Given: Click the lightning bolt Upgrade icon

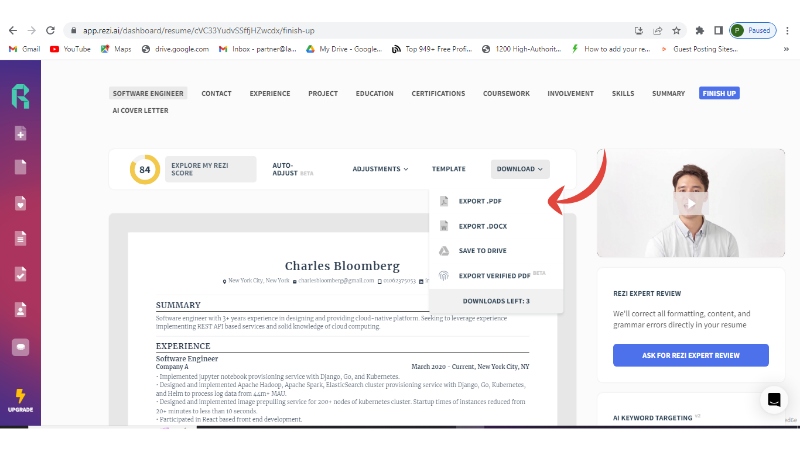Looking at the screenshot, I should coord(20,397).
